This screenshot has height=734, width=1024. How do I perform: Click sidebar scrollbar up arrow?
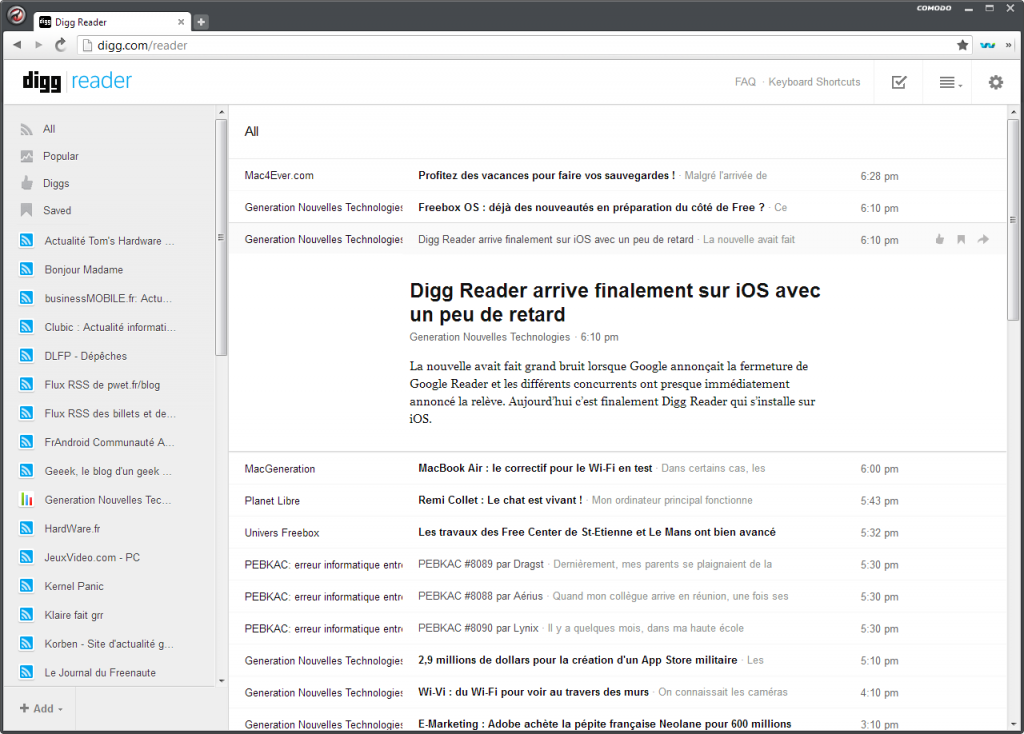tap(221, 112)
